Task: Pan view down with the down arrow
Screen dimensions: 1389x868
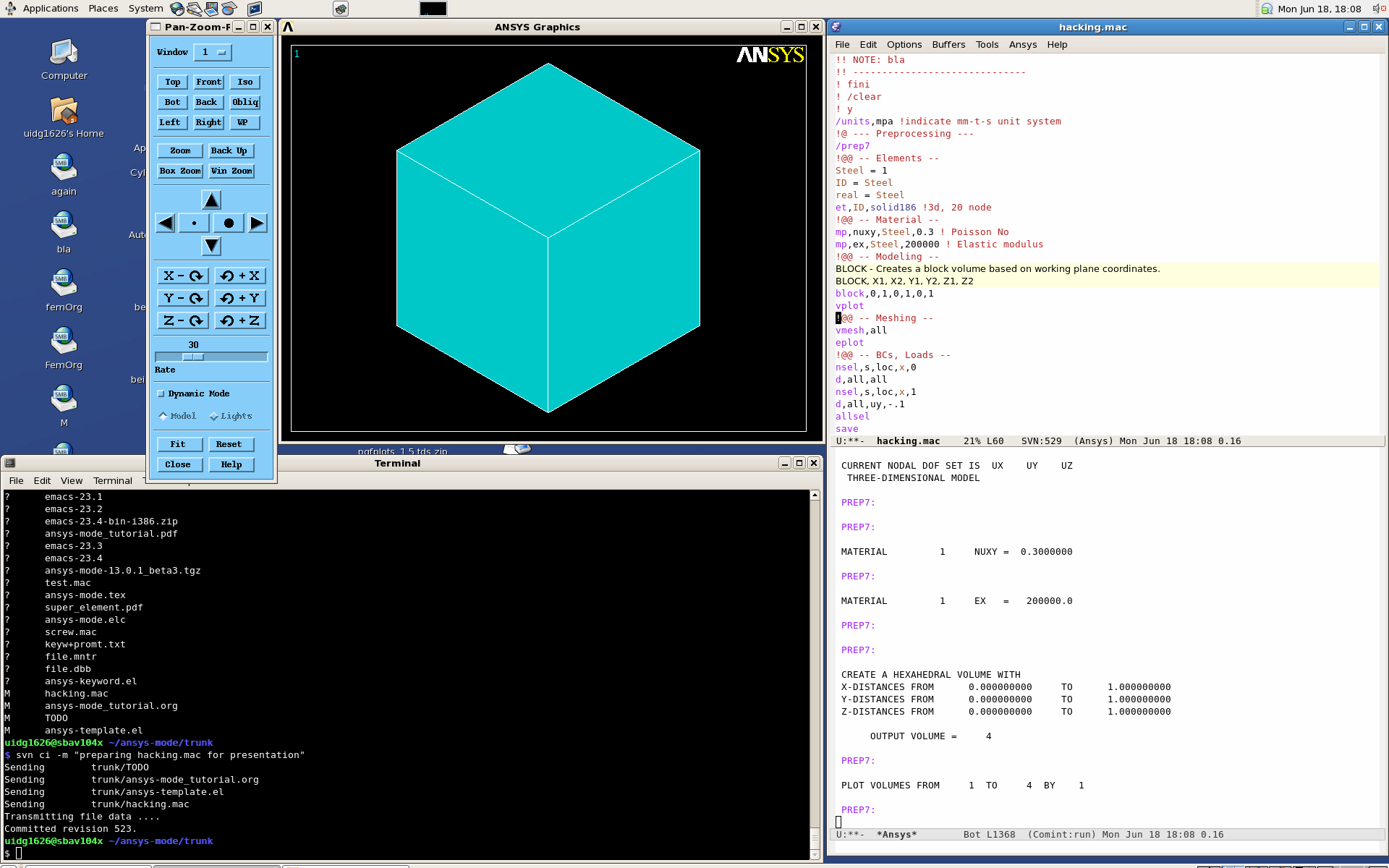Action: pos(211,247)
